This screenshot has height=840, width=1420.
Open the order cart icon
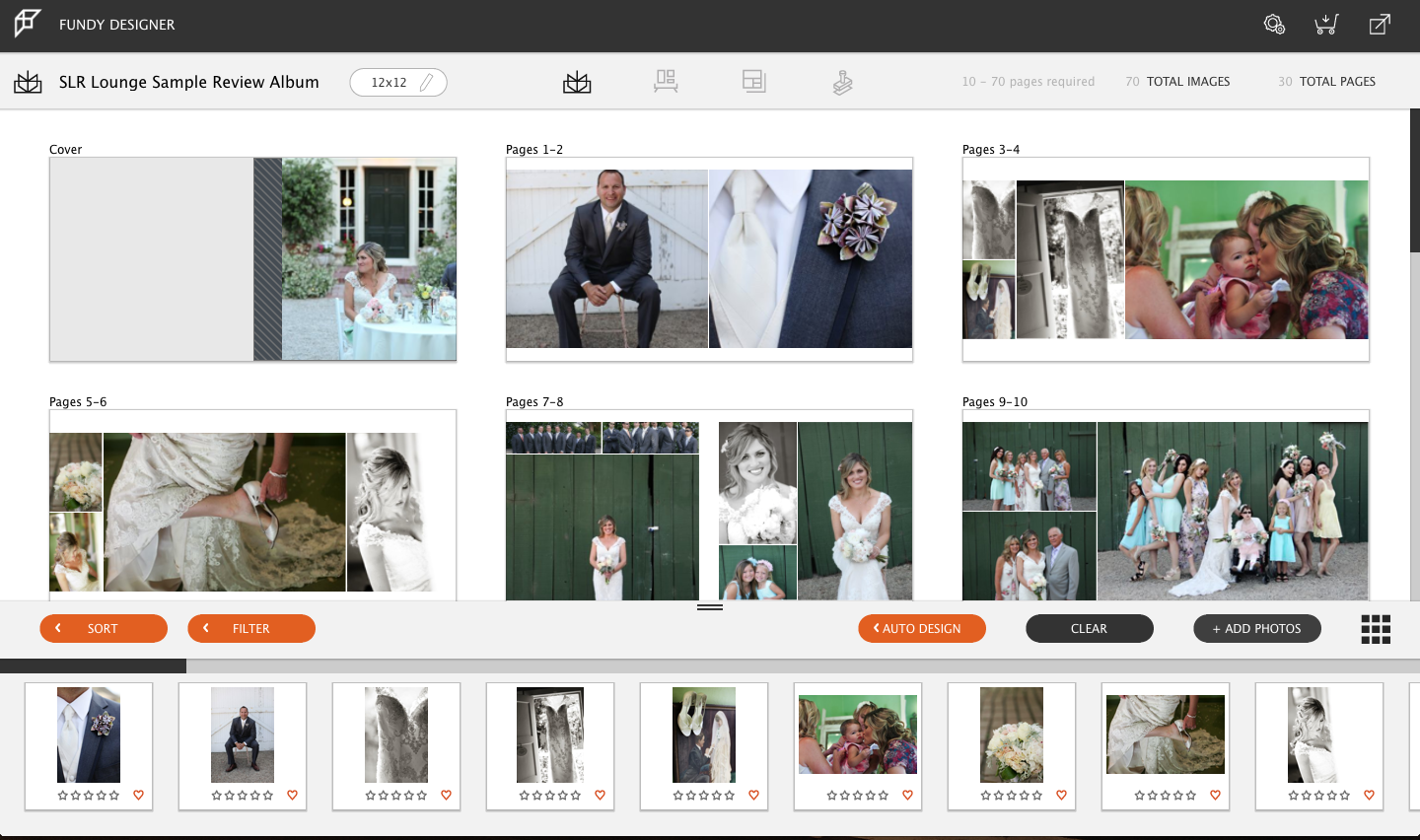[1326, 24]
